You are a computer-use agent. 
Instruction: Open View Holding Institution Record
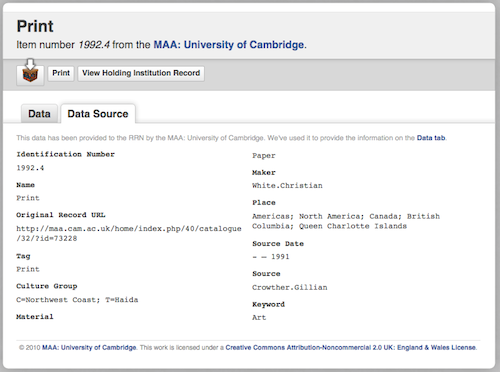click(x=141, y=73)
